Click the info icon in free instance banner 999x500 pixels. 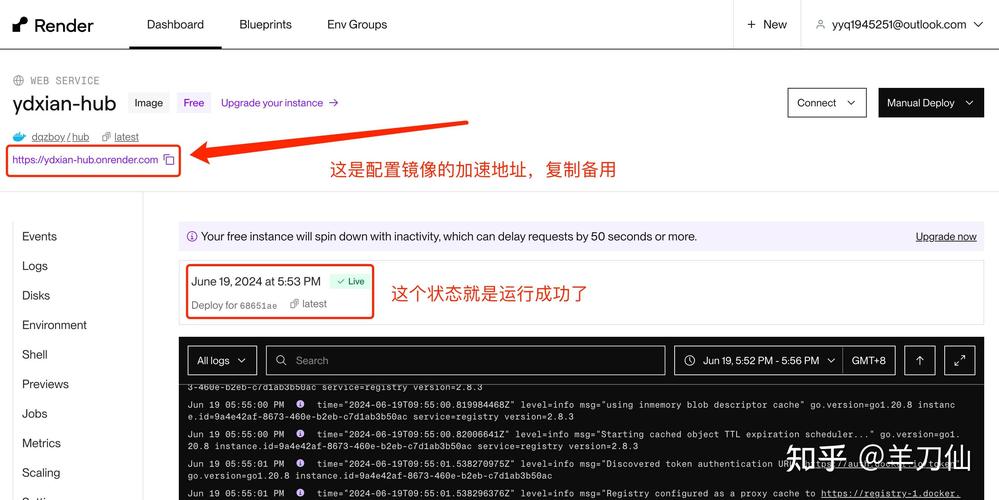tap(192, 236)
